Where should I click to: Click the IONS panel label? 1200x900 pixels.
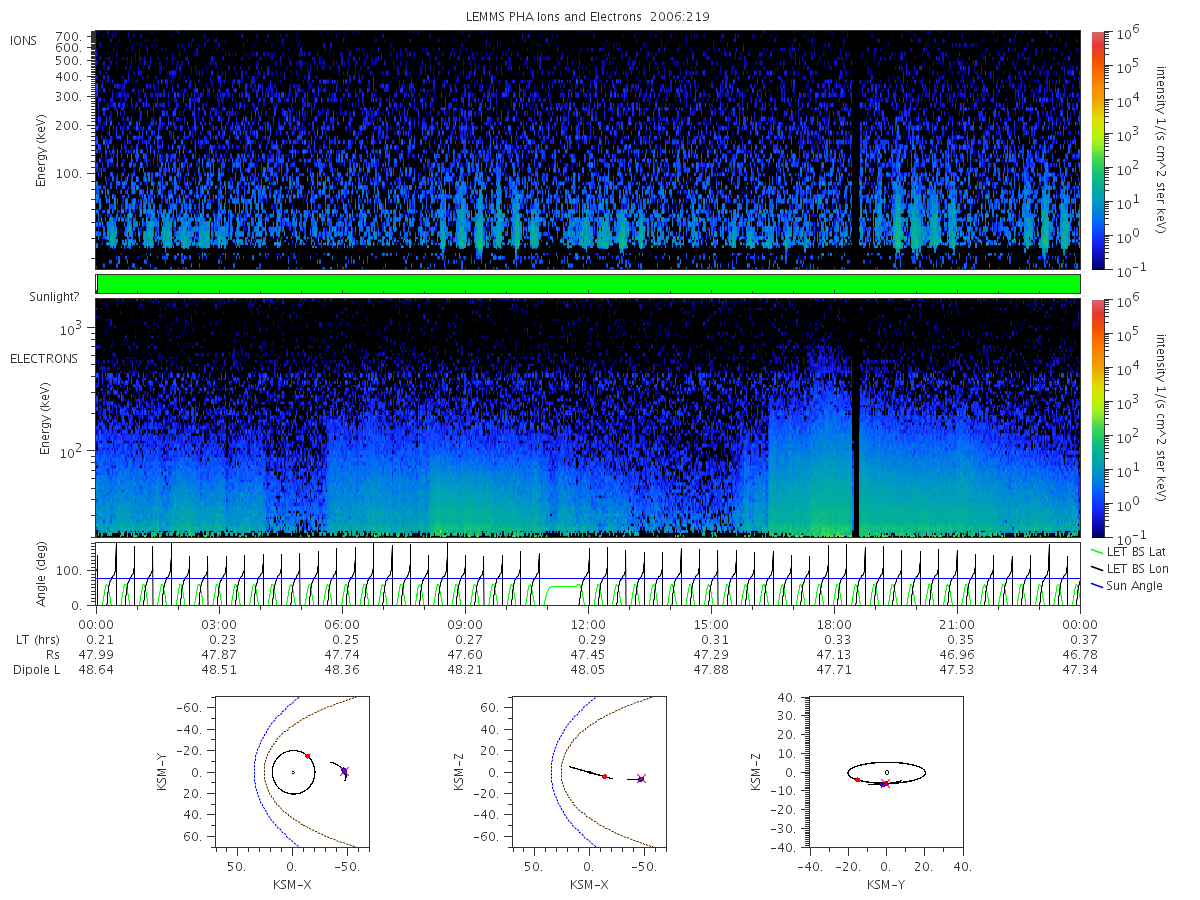pyautogui.click(x=23, y=40)
